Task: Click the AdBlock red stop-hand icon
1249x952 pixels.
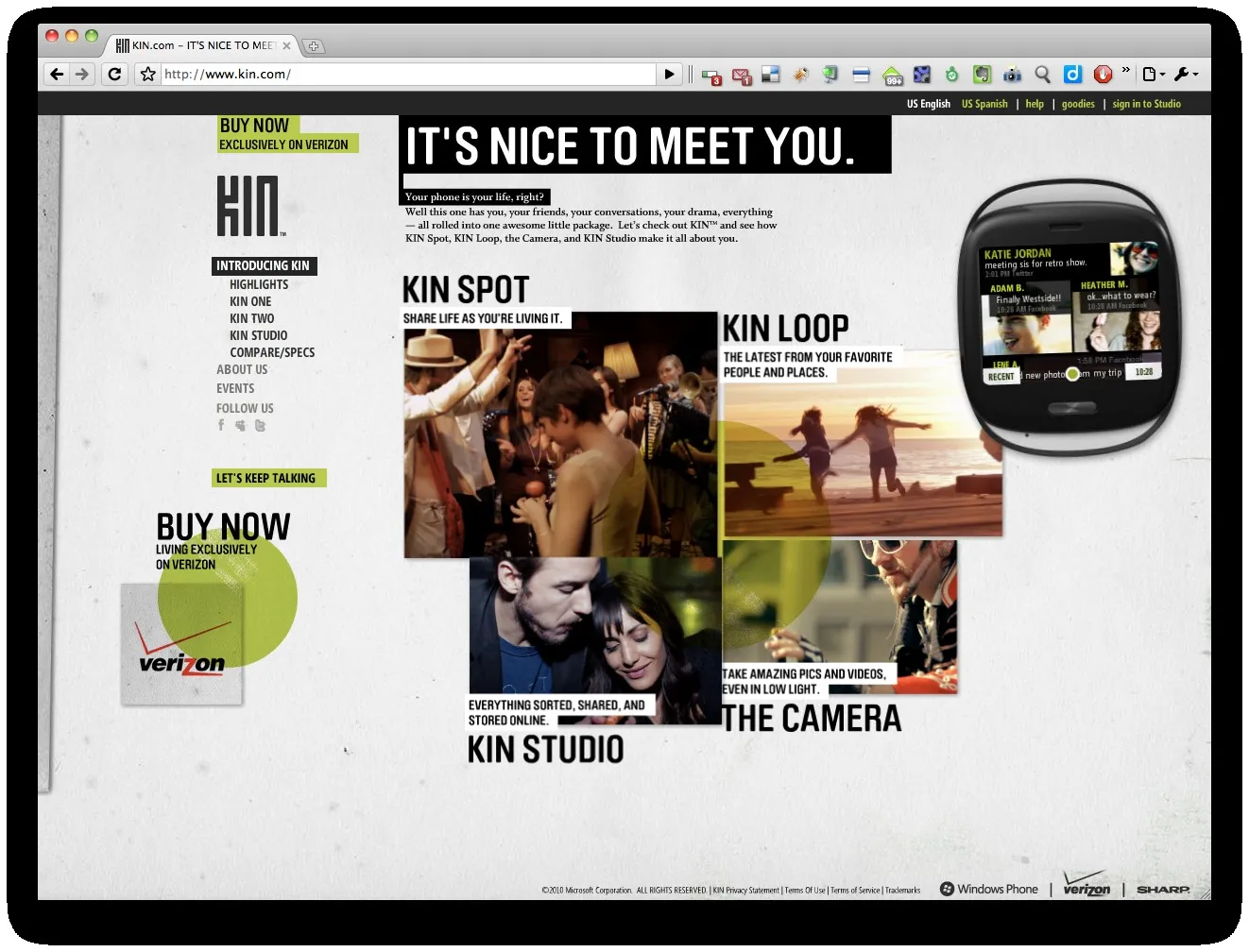Action: tap(1102, 74)
